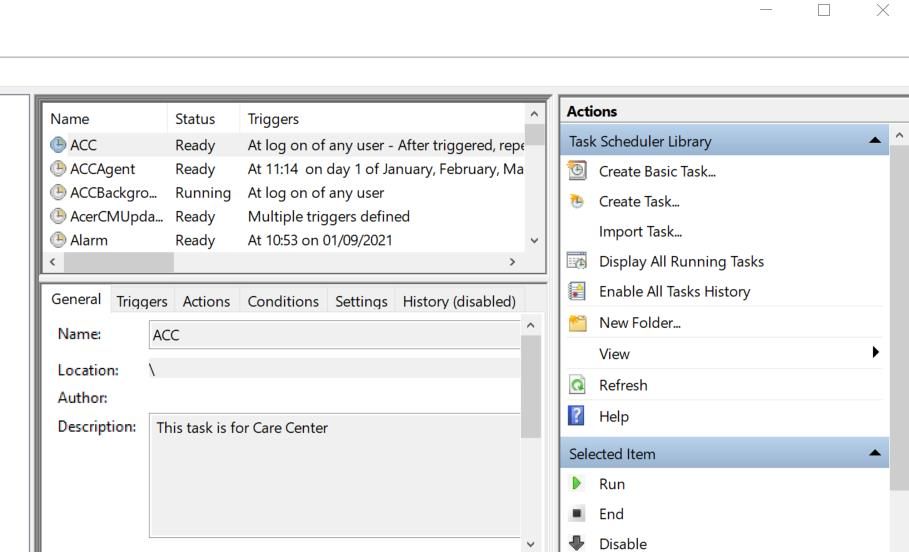Collapse the Task Scheduler Library actions section
909x552 pixels.
pyautogui.click(x=875, y=141)
